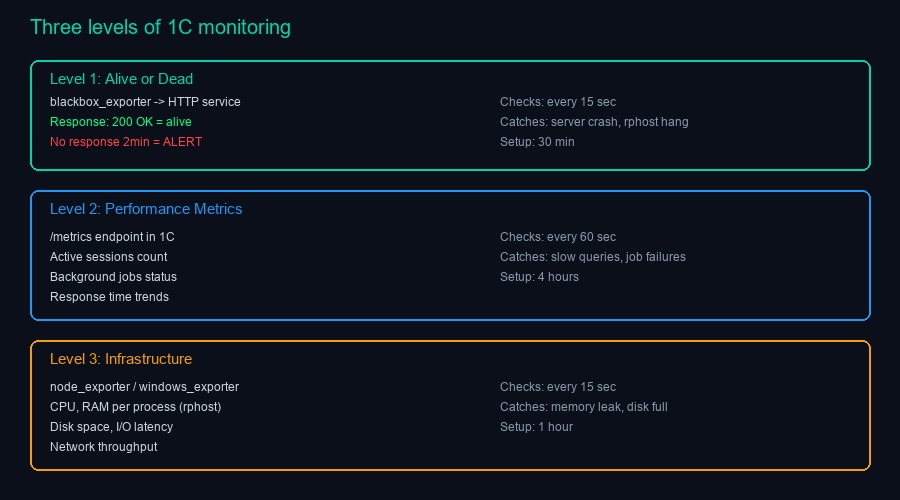Select the 'Level 2: Performance Metrics' heading
Image resolution: width=900 pixels, height=500 pixels.
click(x=146, y=209)
